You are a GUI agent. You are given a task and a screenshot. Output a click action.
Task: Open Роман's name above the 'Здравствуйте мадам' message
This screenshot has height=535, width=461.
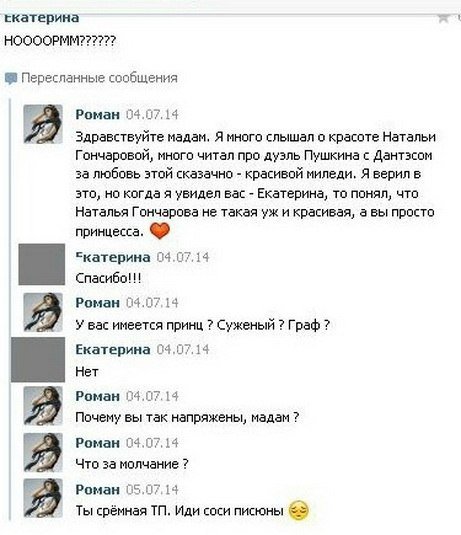(98, 115)
